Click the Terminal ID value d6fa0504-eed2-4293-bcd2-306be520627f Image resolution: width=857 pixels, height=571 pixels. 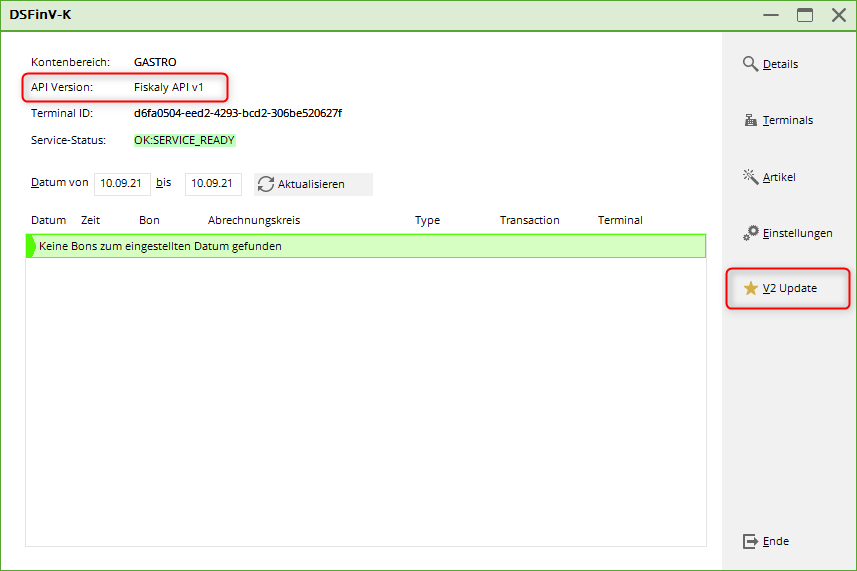238,113
